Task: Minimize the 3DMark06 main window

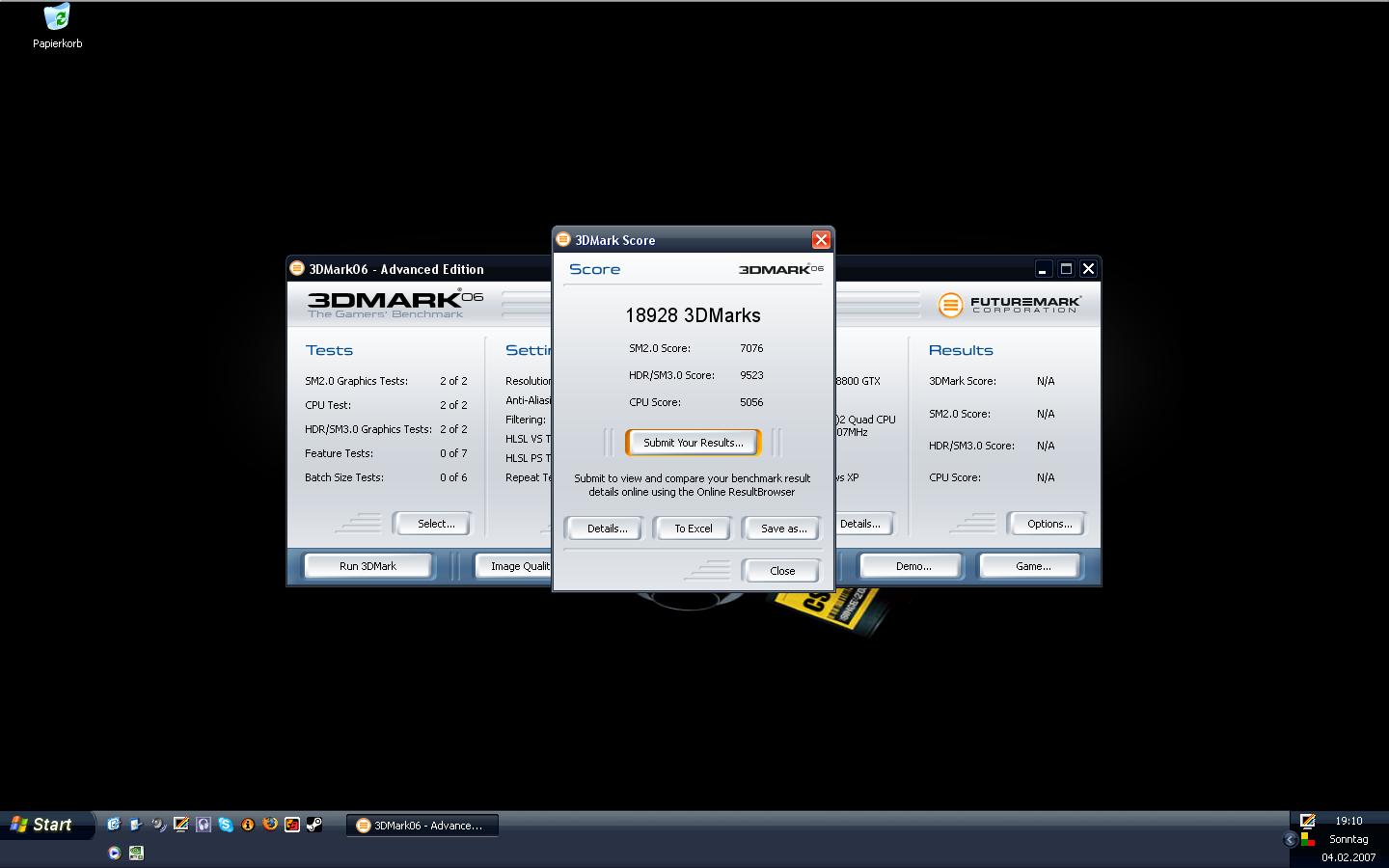Action: 1043,269
